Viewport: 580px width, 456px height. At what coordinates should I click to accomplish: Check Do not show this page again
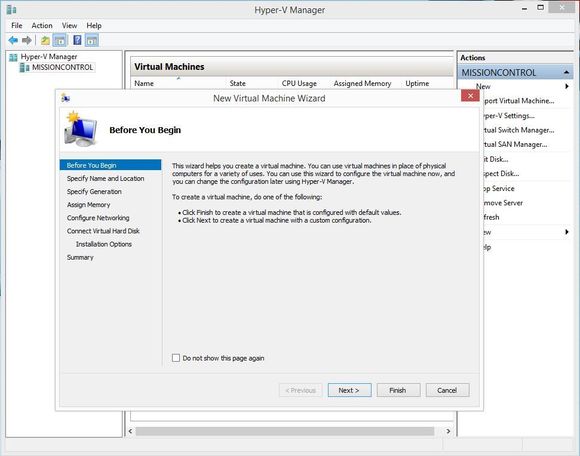click(176, 358)
